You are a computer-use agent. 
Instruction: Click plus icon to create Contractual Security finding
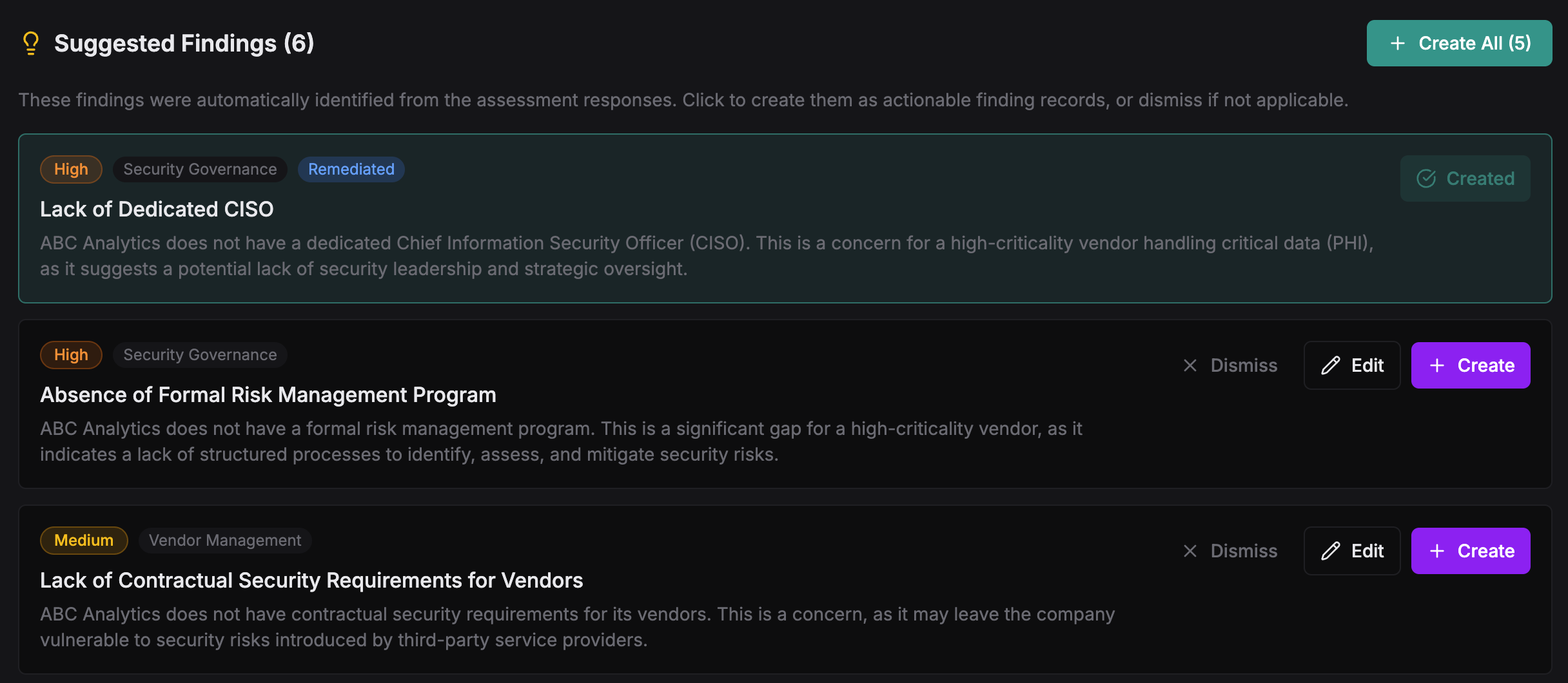point(1437,551)
